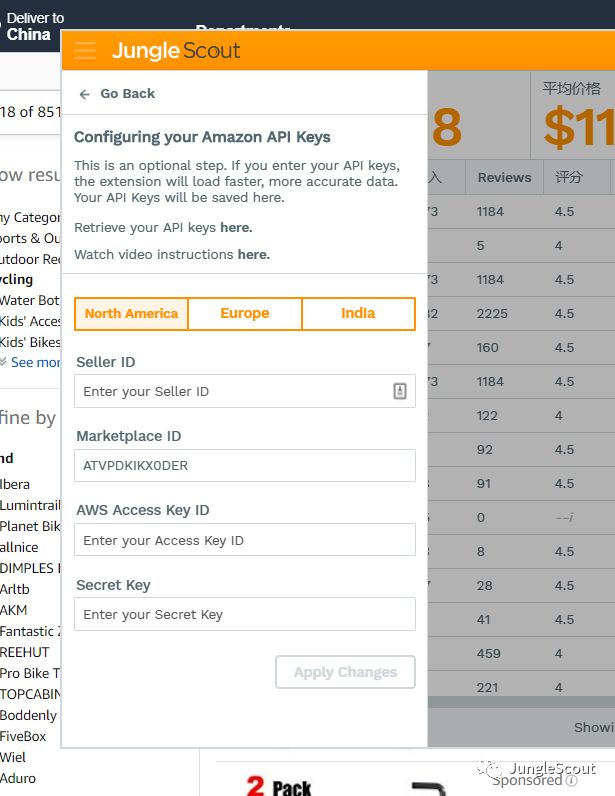The image size is (615, 796).
Task: Sort by the Reviews column header
Action: coord(504,178)
